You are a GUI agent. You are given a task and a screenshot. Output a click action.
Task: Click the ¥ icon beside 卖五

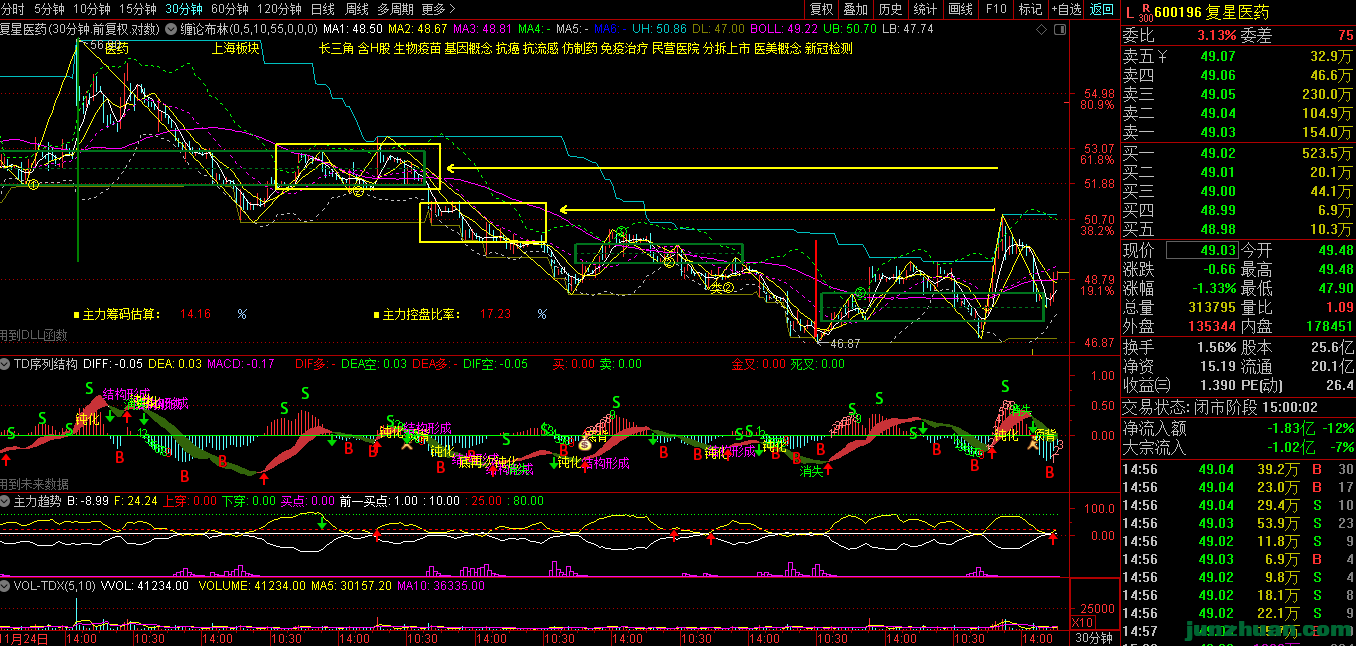click(x=1161, y=56)
